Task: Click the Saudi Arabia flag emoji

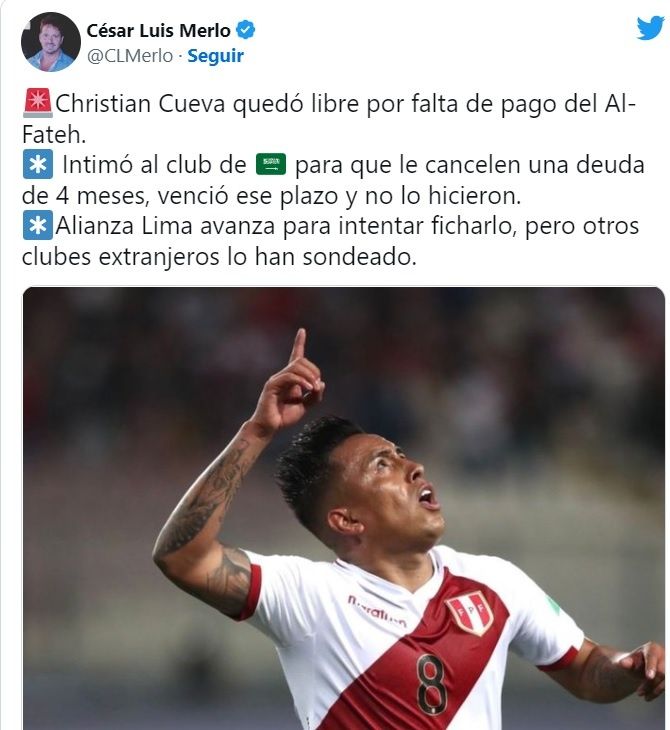Action: pyautogui.click(x=271, y=164)
